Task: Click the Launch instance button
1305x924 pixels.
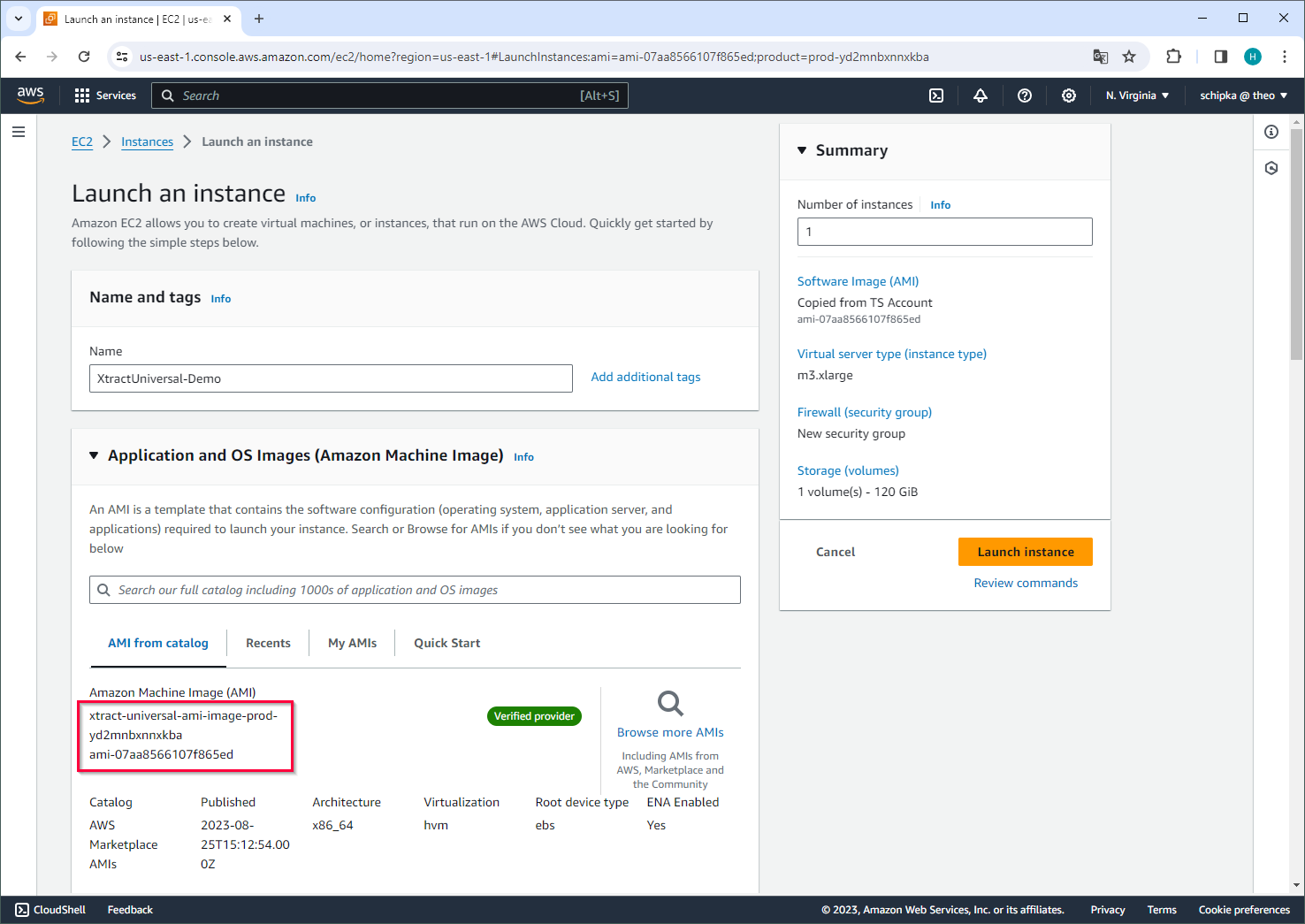Action: (x=1026, y=552)
